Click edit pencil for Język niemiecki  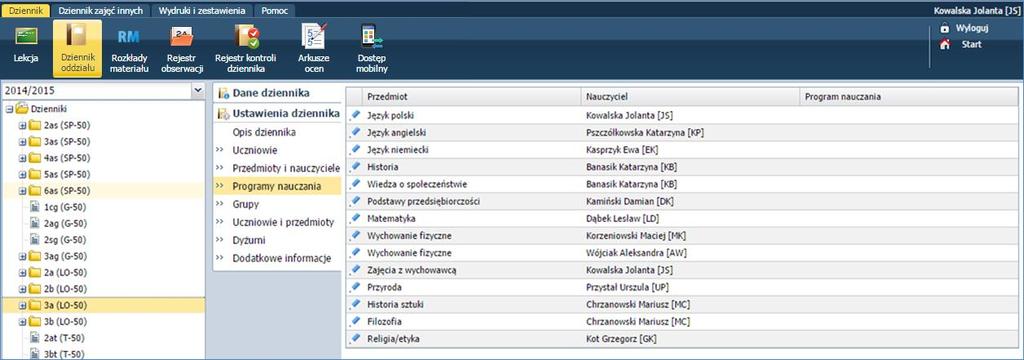pyautogui.click(x=355, y=149)
